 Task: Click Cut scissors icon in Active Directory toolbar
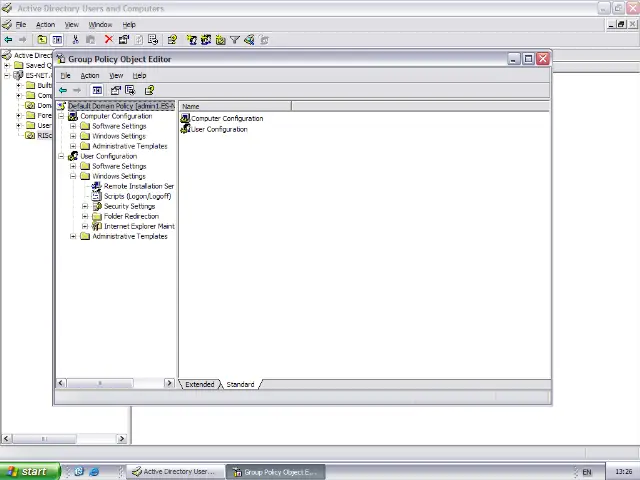point(75,40)
